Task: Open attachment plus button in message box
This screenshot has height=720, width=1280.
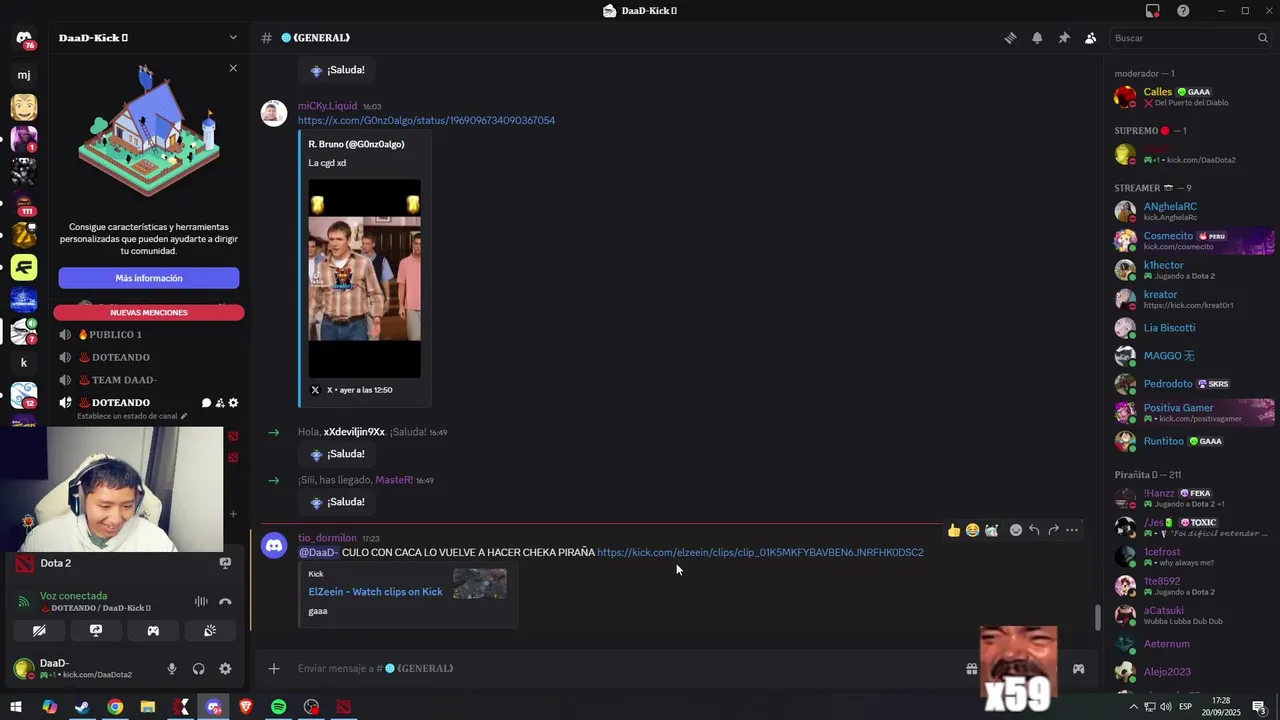Action: 274,668
